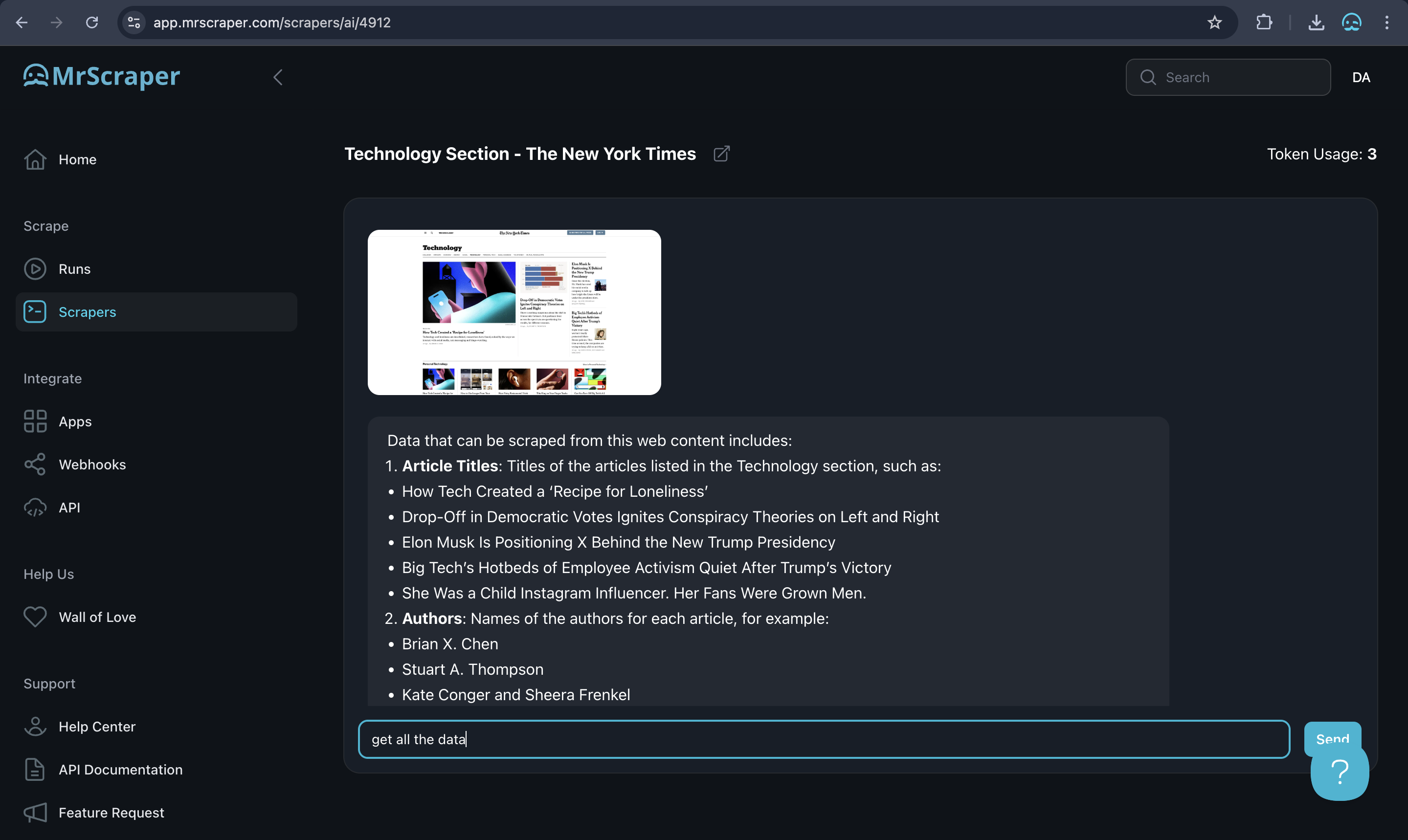Click author 'Brian X. Chen'
Image resolution: width=1408 pixels, height=840 pixels.
tap(450, 644)
